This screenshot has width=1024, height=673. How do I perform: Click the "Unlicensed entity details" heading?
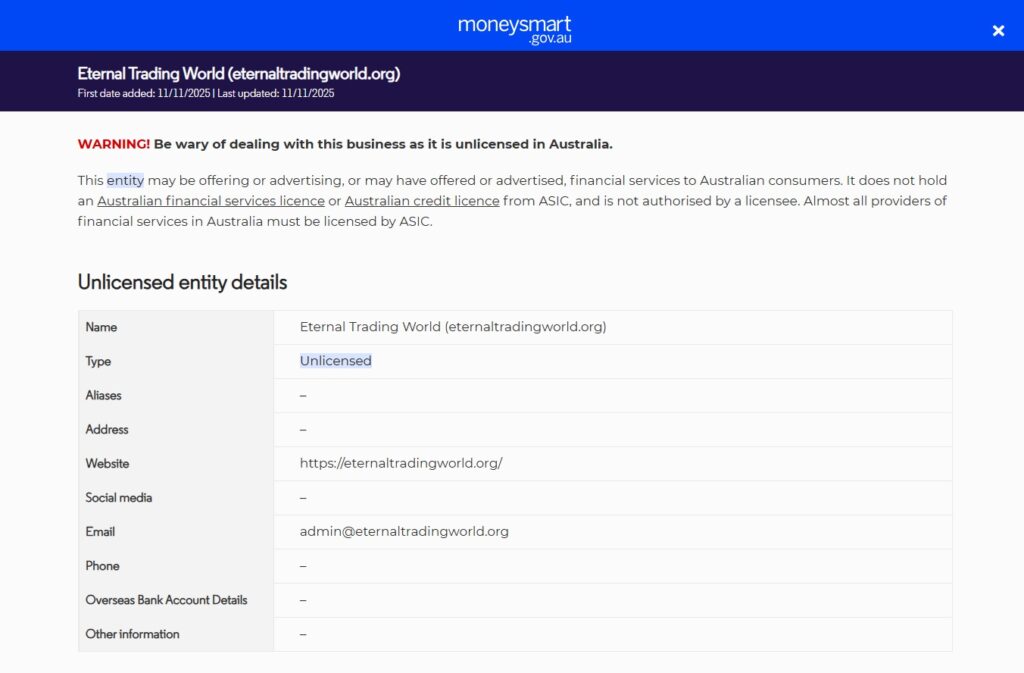[x=182, y=282]
